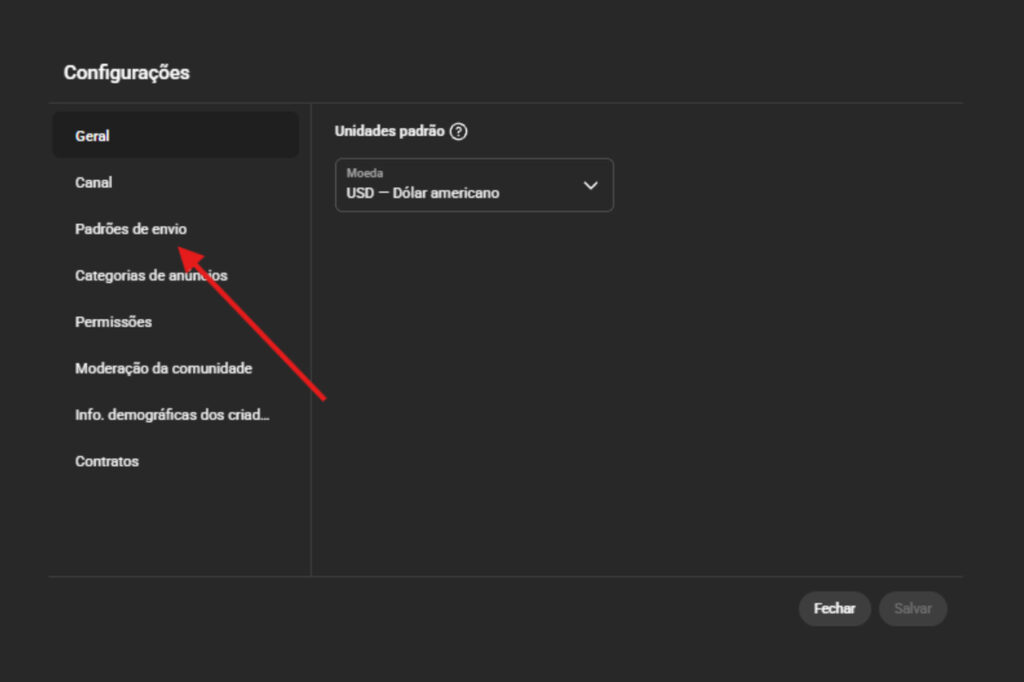Image resolution: width=1024 pixels, height=682 pixels.
Task: Click the Configurações dialog title
Action: 127,73
